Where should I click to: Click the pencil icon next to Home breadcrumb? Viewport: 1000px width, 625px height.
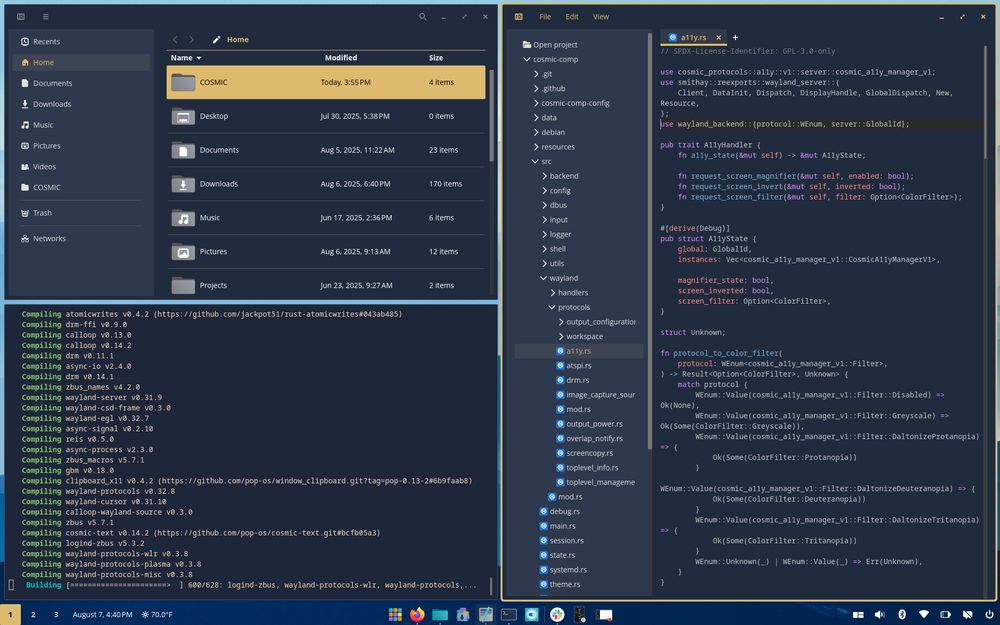click(x=215, y=39)
